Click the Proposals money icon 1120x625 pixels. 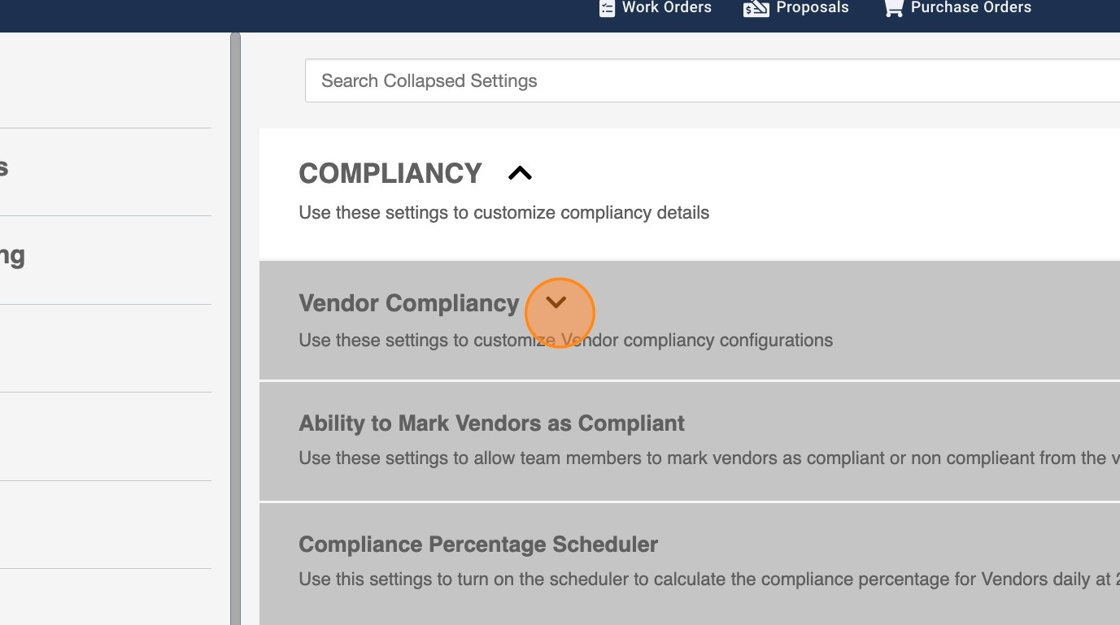(x=756, y=8)
